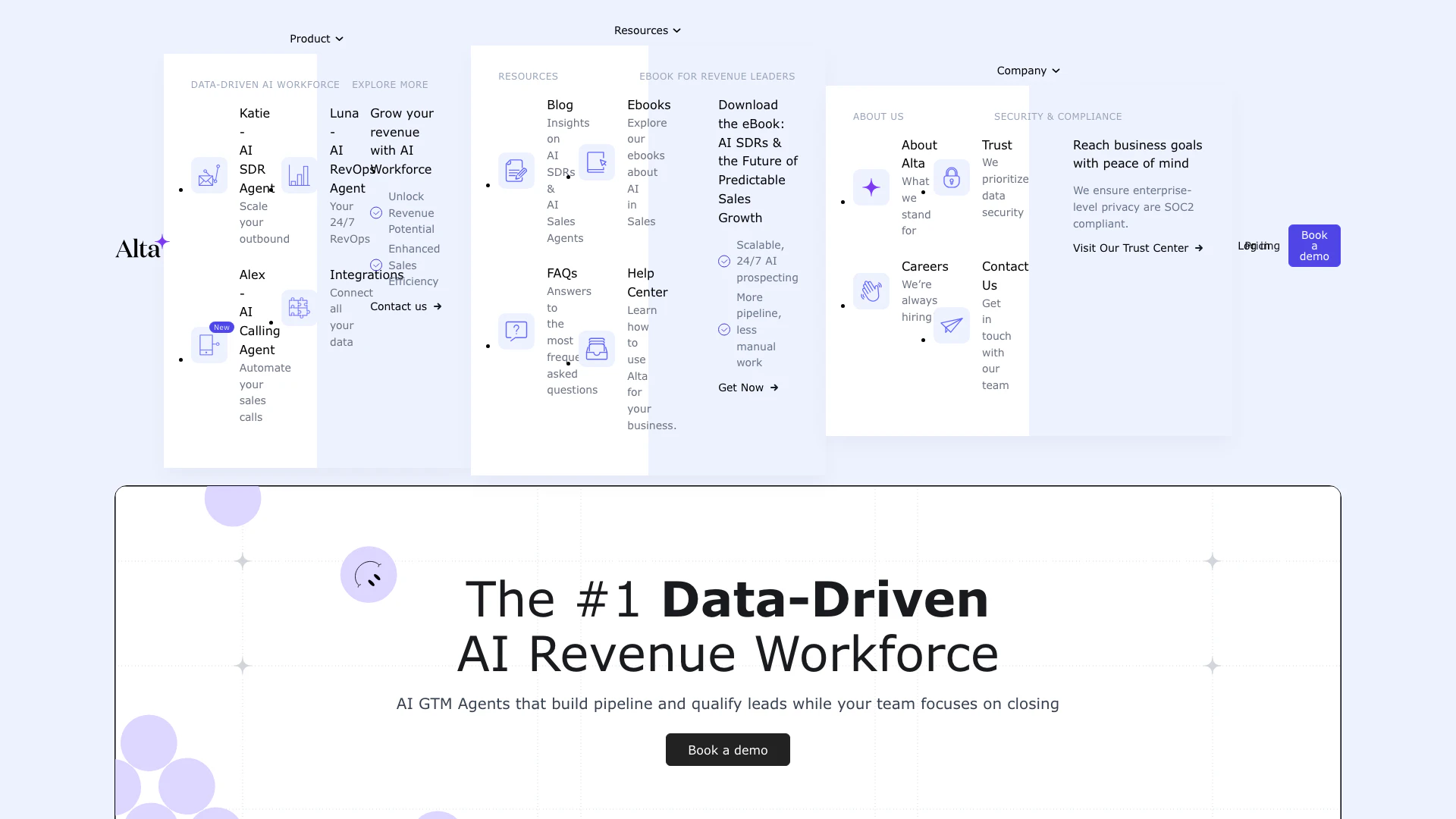Click the black Book a demo button
Image resolution: width=1456 pixels, height=819 pixels.
coord(727,750)
